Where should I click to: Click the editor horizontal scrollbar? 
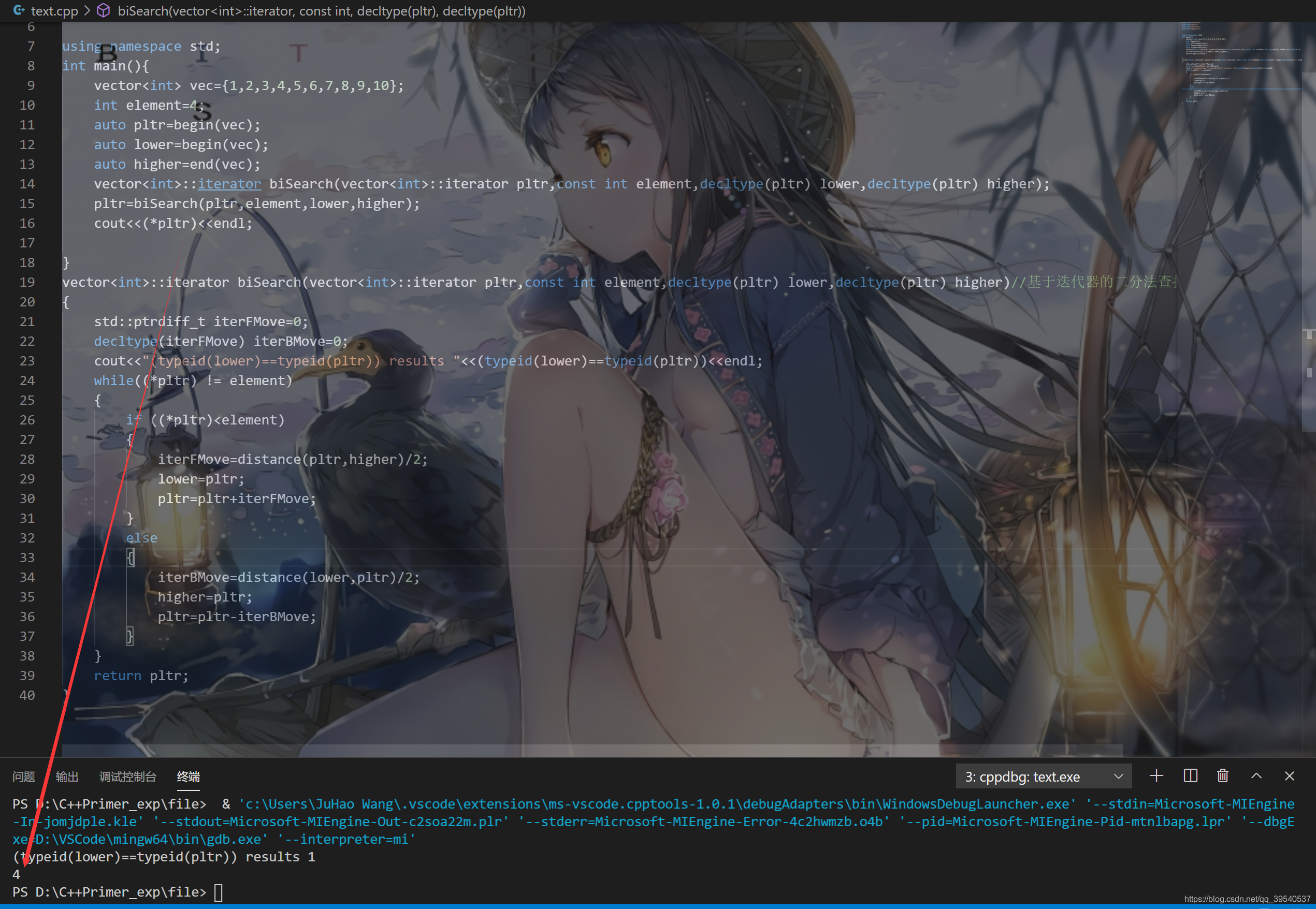point(591,750)
